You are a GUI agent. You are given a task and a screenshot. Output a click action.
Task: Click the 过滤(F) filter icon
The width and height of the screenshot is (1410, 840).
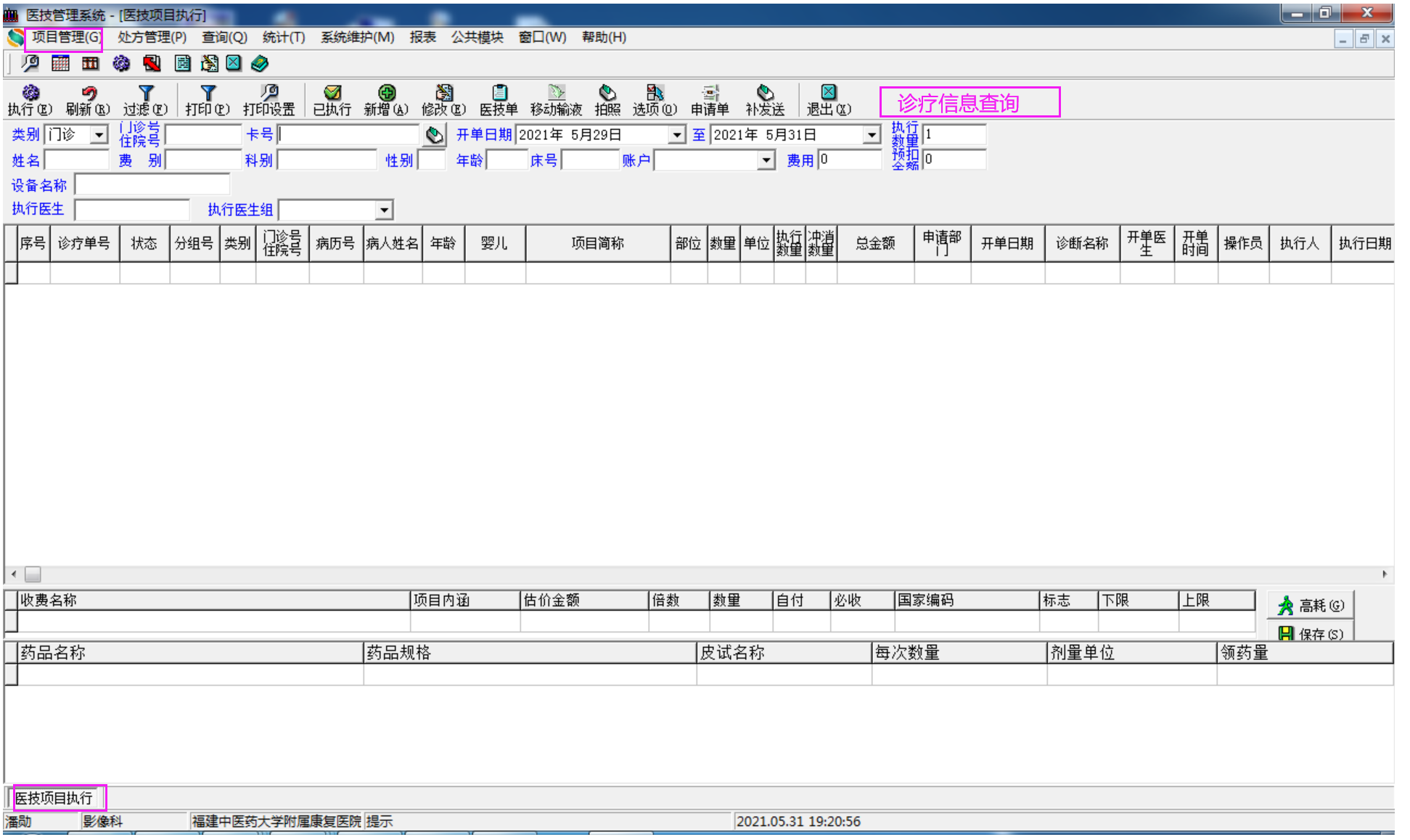[x=145, y=99]
